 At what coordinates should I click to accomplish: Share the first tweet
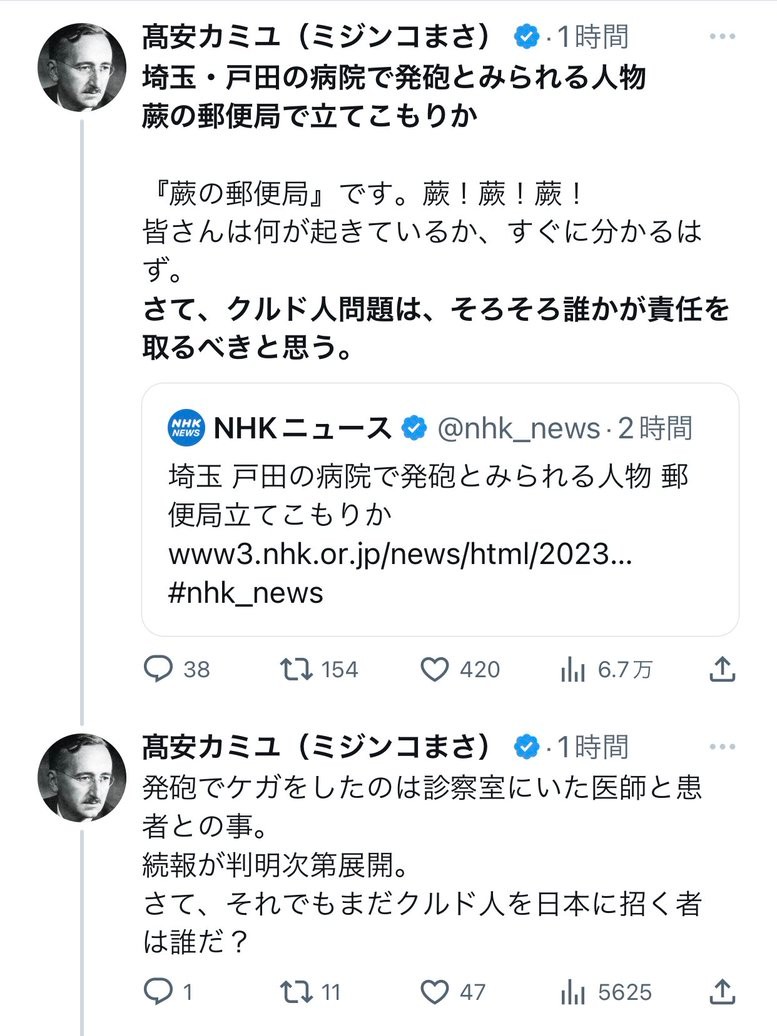pyautogui.click(x=722, y=668)
